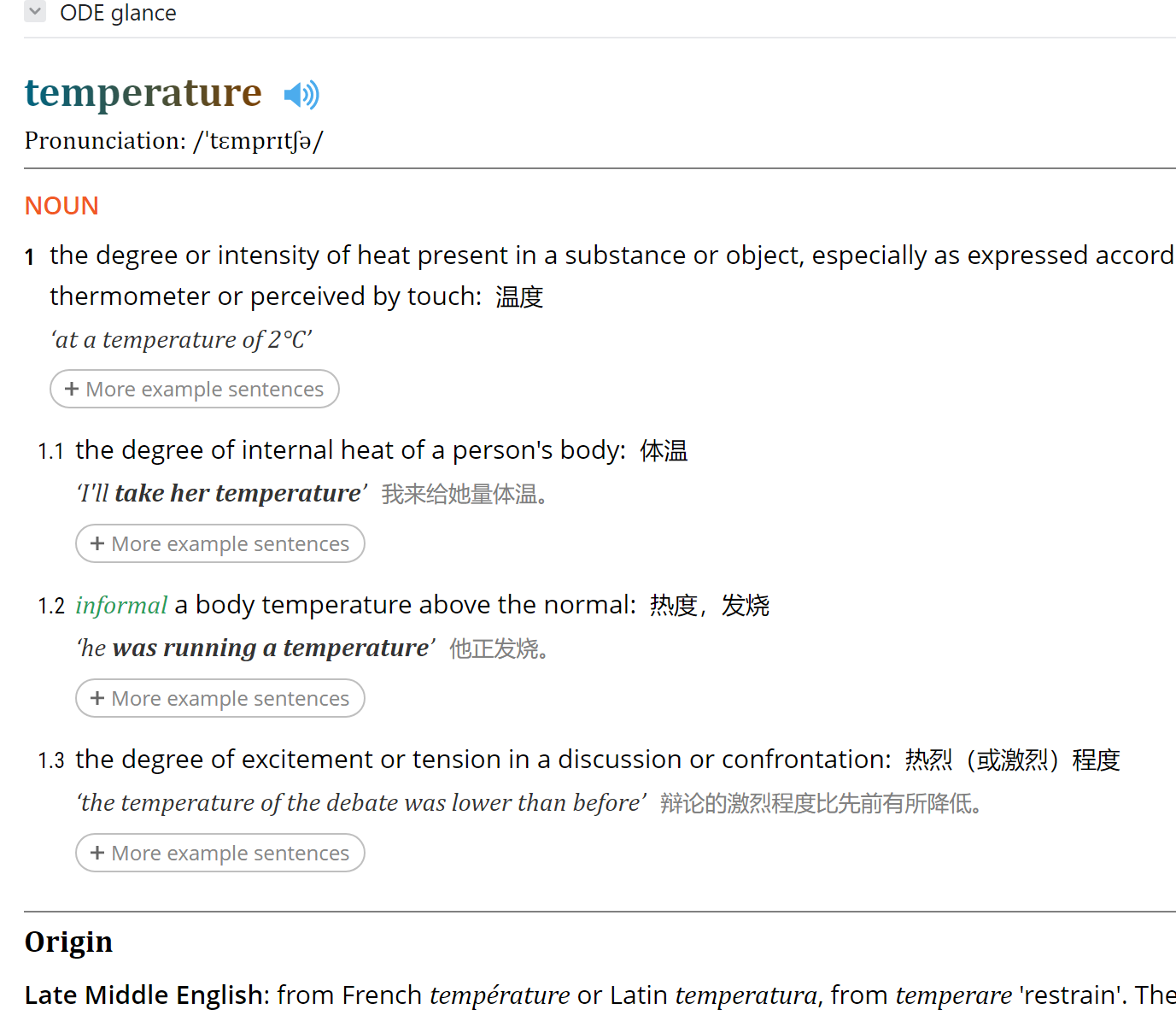Click the example at a temperature of 2°C
The width and height of the screenshot is (1176, 1021).
[181, 340]
